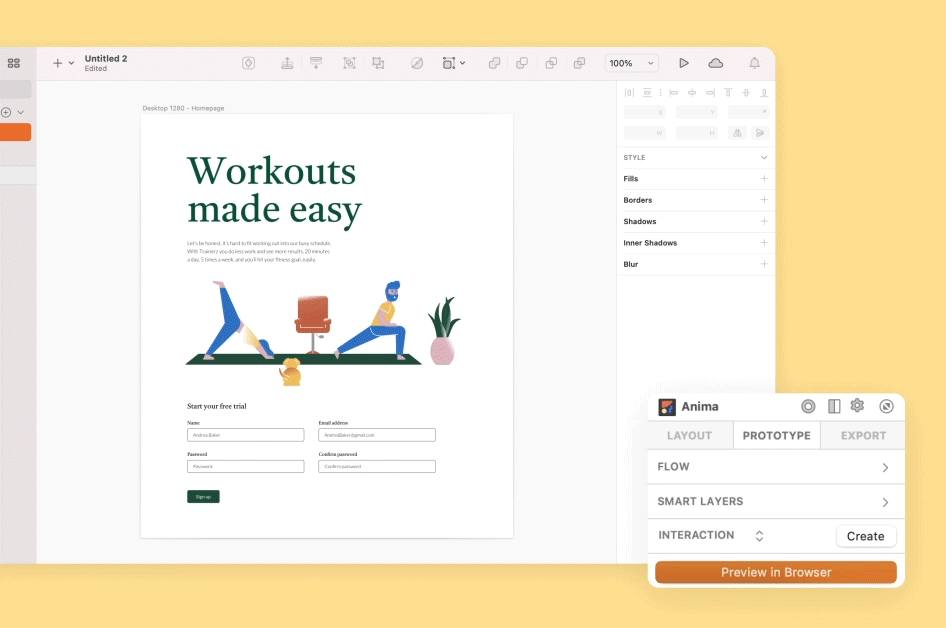Click the components grid view icon
The image size is (946, 628).
pos(14,63)
